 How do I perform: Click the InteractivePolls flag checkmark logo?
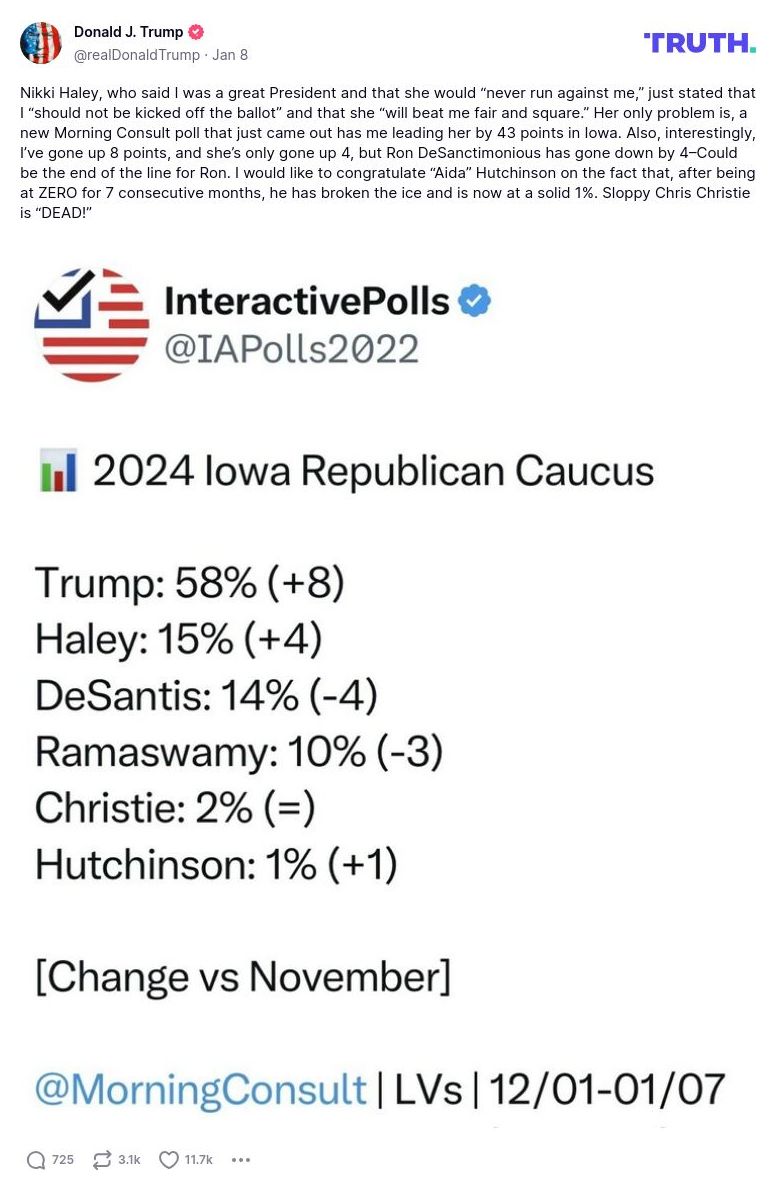pyautogui.click(x=92, y=324)
